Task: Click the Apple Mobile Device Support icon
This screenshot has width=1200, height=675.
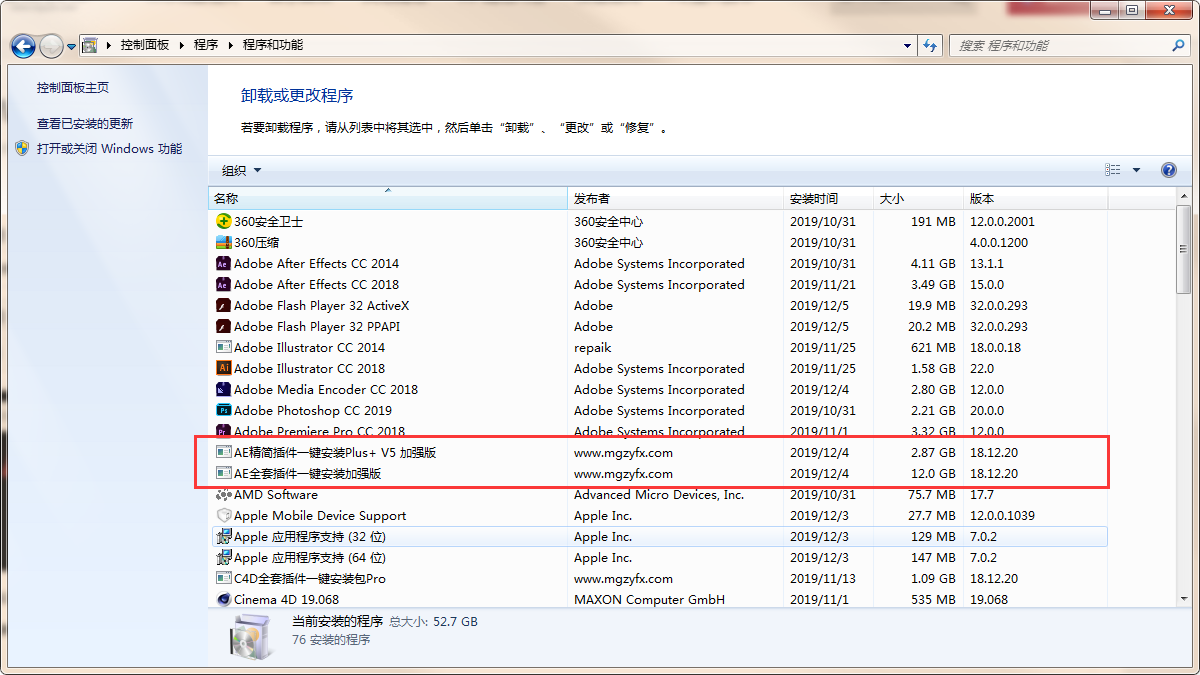Action: [x=224, y=515]
